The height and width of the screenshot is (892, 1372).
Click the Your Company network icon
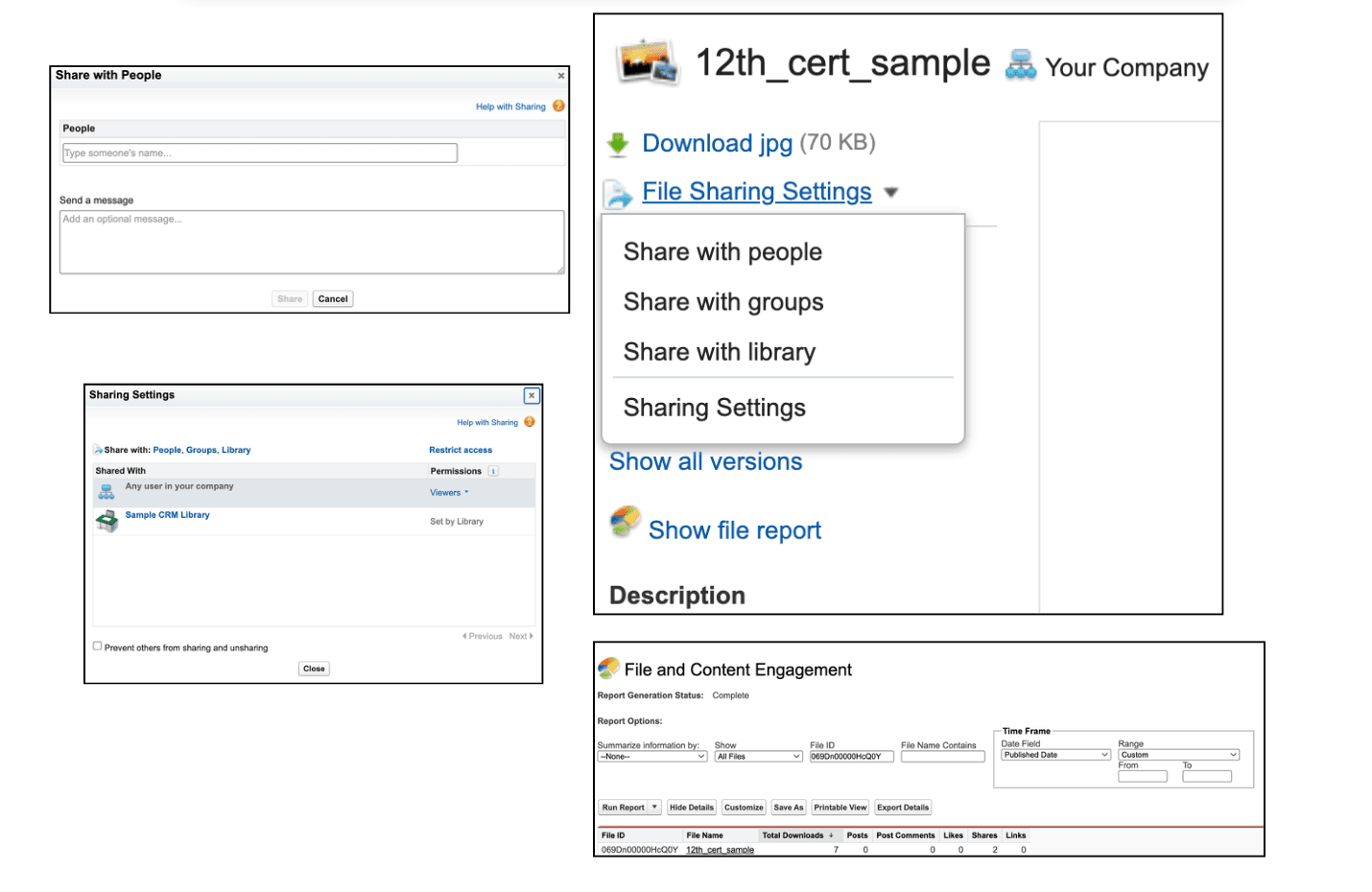[x=1021, y=65]
